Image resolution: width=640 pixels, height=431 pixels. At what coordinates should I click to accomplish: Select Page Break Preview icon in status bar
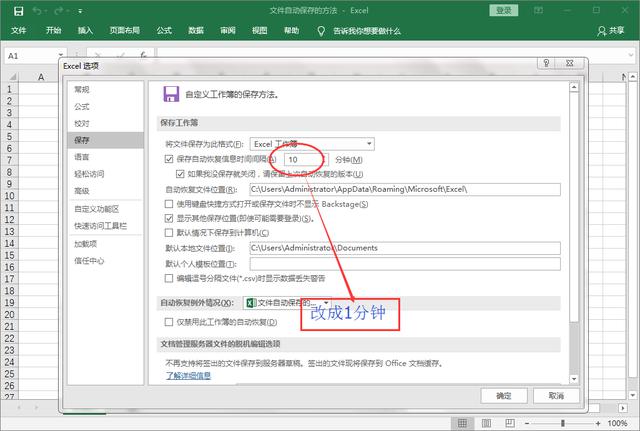point(510,423)
